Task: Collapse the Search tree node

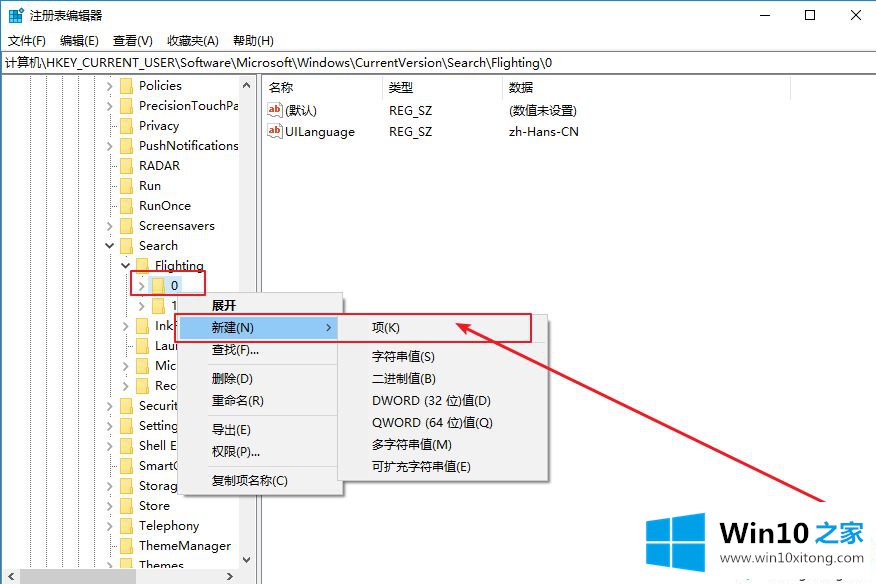Action: [x=109, y=246]
